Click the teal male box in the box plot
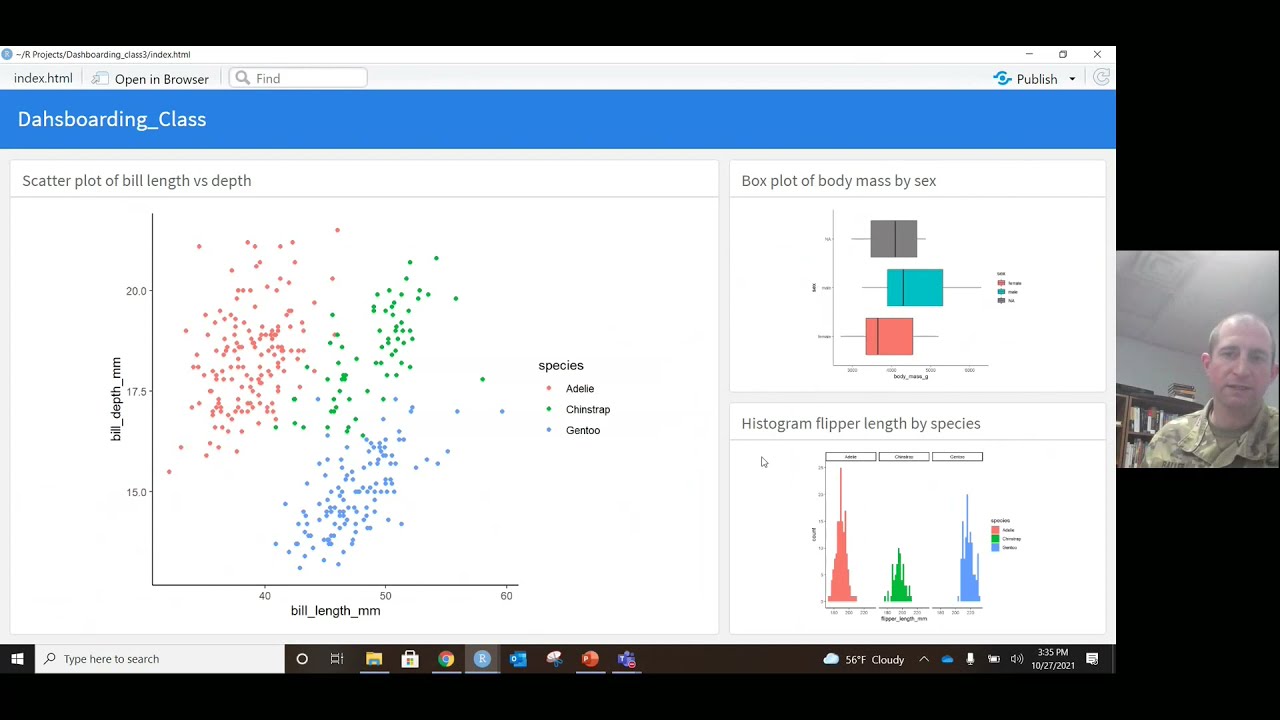This screenshot has height=720, width=1280. (x=915, y=288)
